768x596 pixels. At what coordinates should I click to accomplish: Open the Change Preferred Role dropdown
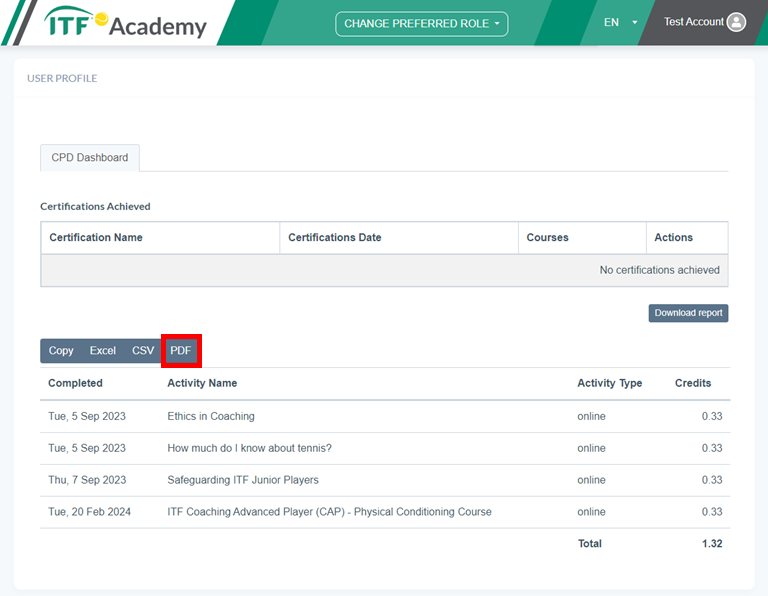click(422, 24)
